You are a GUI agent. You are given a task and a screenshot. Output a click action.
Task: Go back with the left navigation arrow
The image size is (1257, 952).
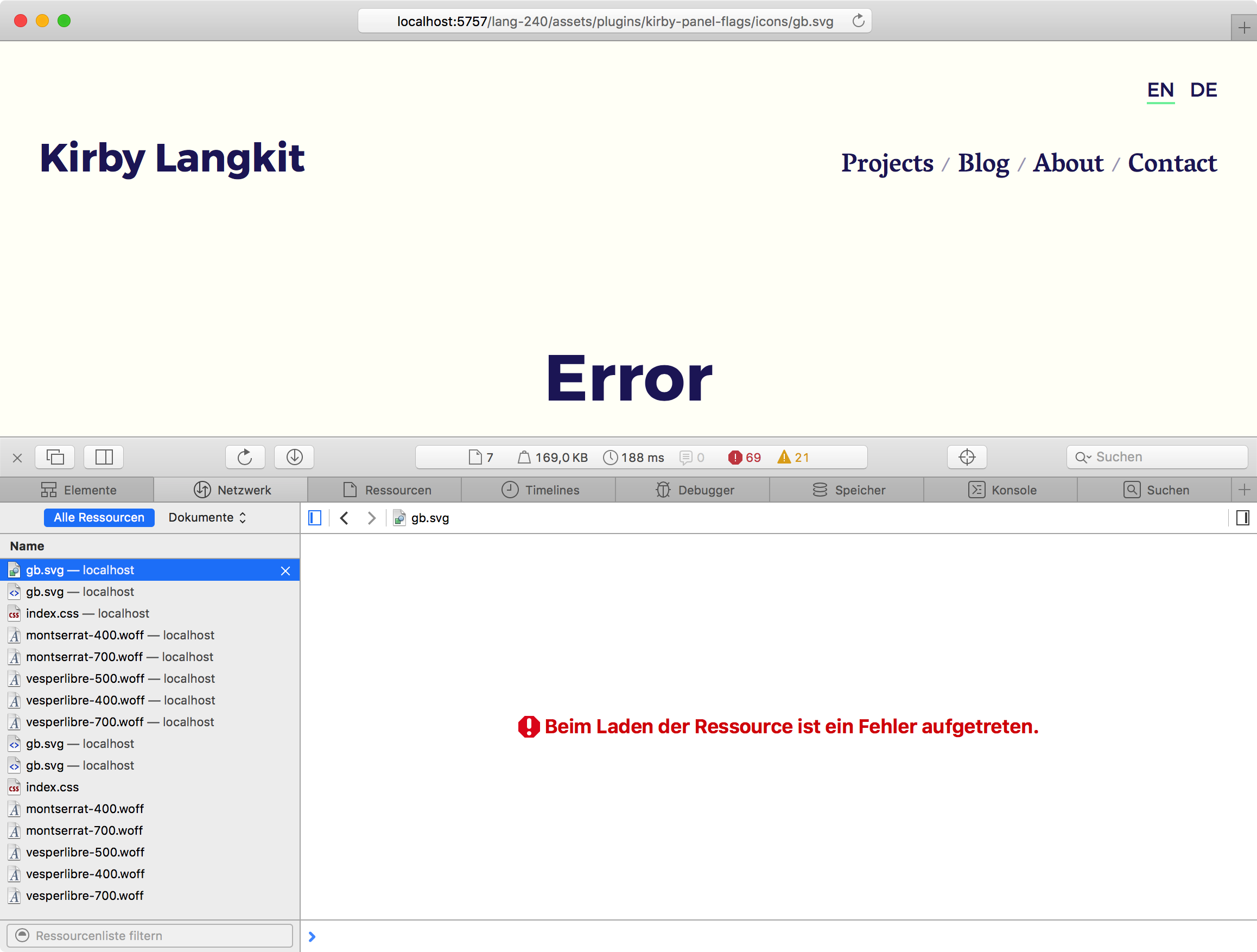(x=344, y=518)
